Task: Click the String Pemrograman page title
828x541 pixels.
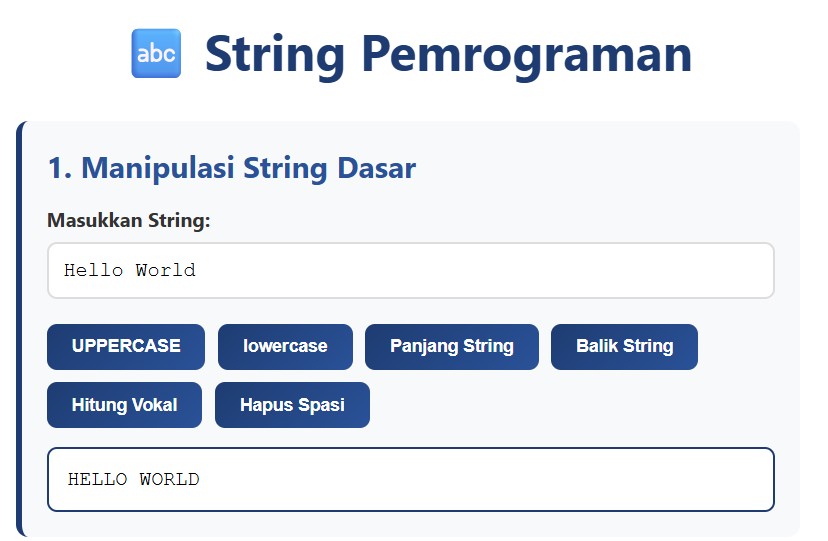Action: (448, 54)
